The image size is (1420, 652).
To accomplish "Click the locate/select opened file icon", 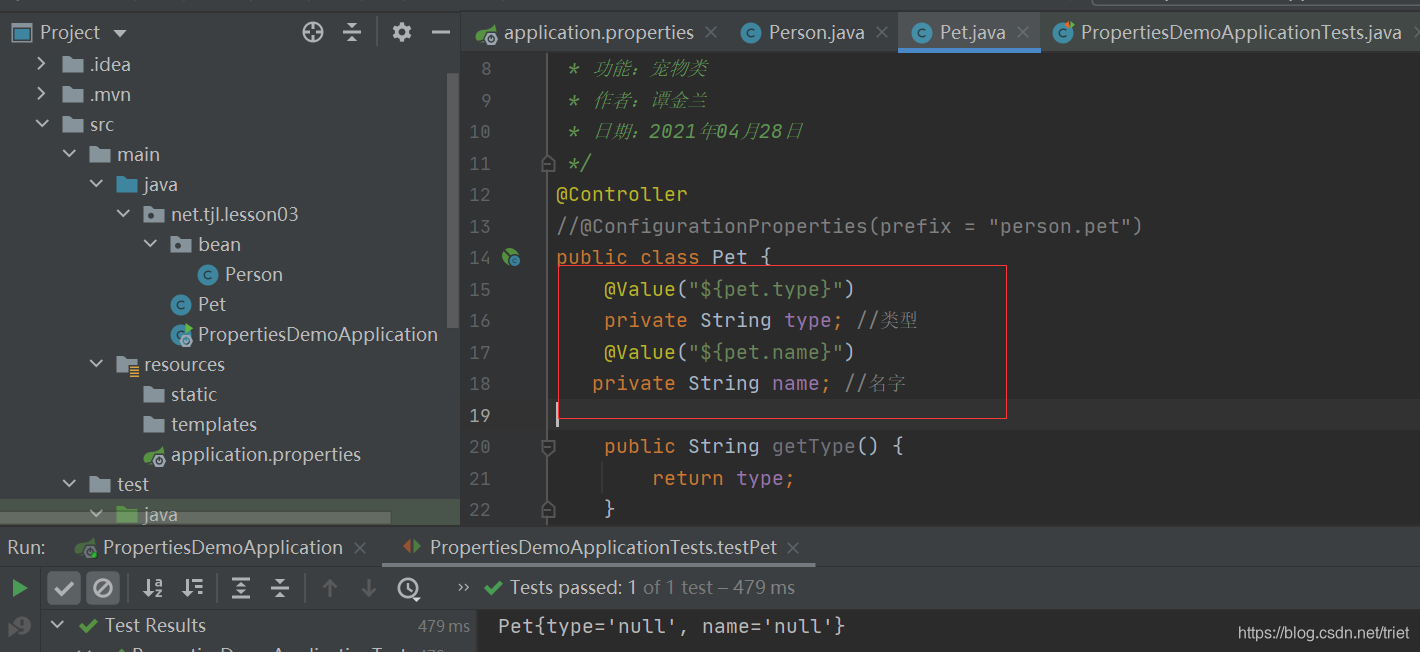I will click(x=313, y=32).
